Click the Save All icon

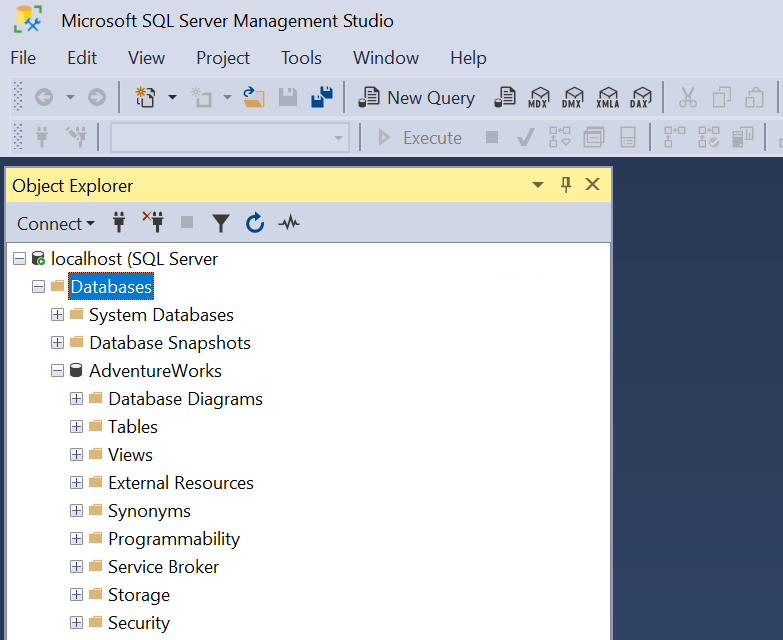(x=321, y=97)
